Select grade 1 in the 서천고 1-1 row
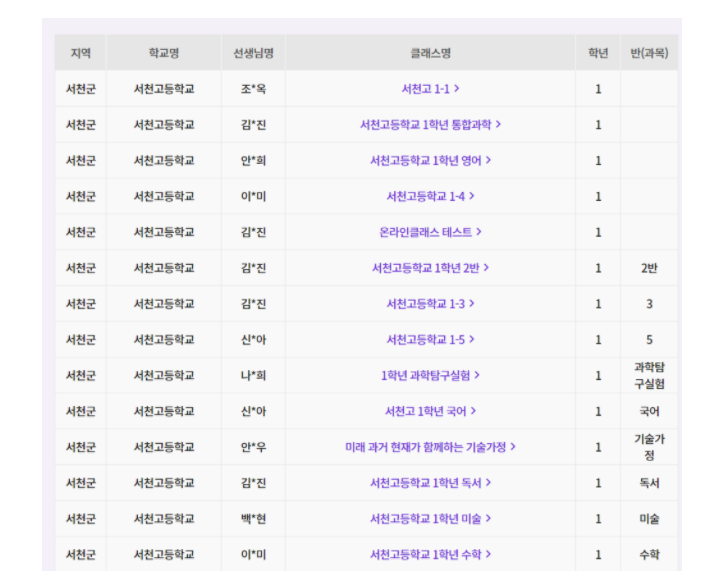Viewport: 718px width, 582px height. [x=598, y=89]
